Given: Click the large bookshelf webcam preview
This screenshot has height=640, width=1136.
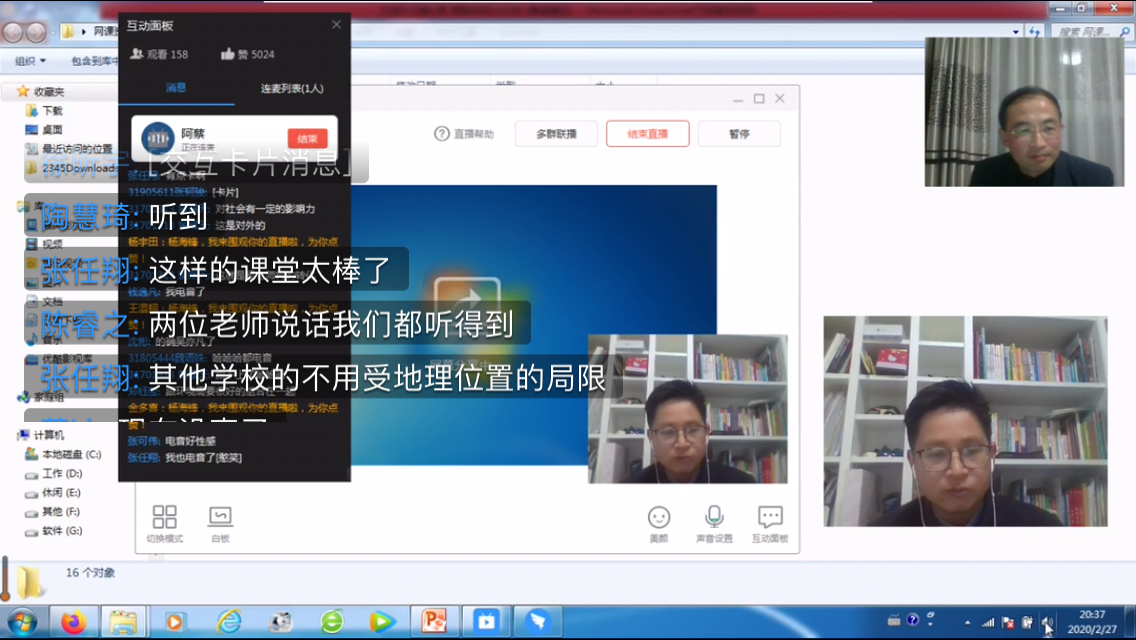Looking at the screenshot, I should [x=966, y=421].
